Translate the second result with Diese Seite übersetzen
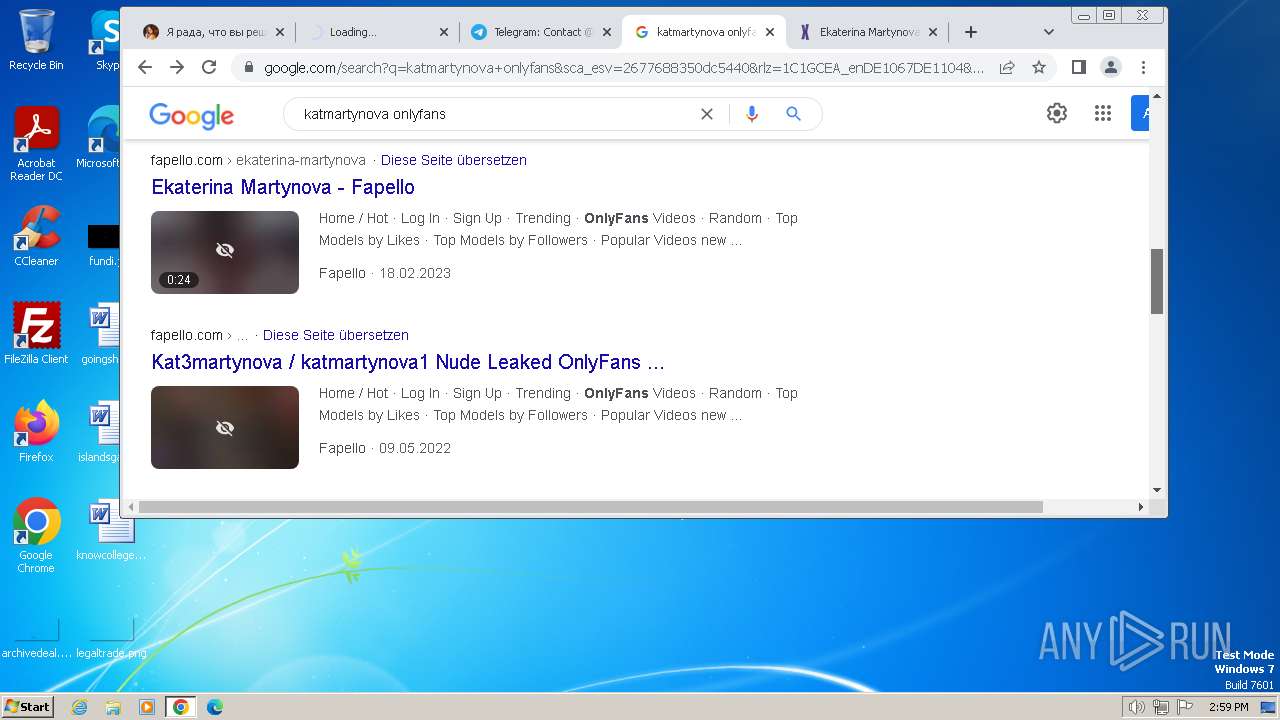 (x=336, y=335)
